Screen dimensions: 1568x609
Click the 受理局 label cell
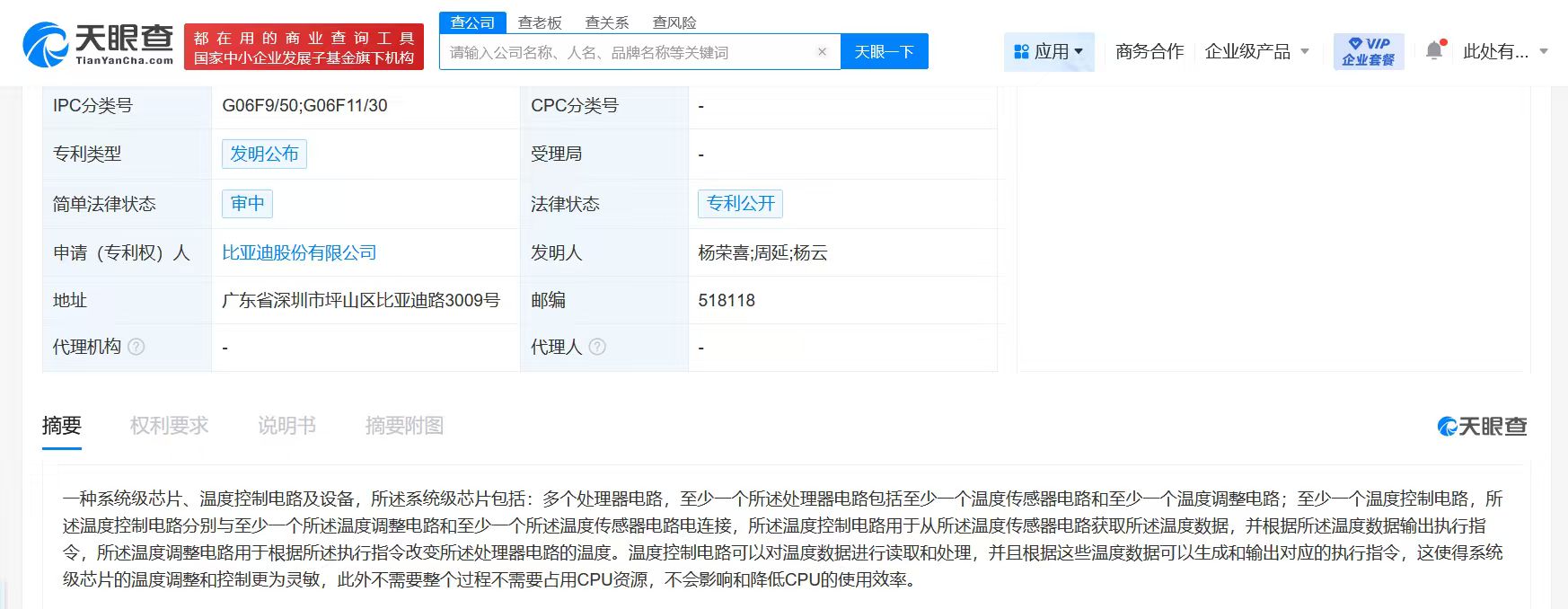(x=604, y=154)
